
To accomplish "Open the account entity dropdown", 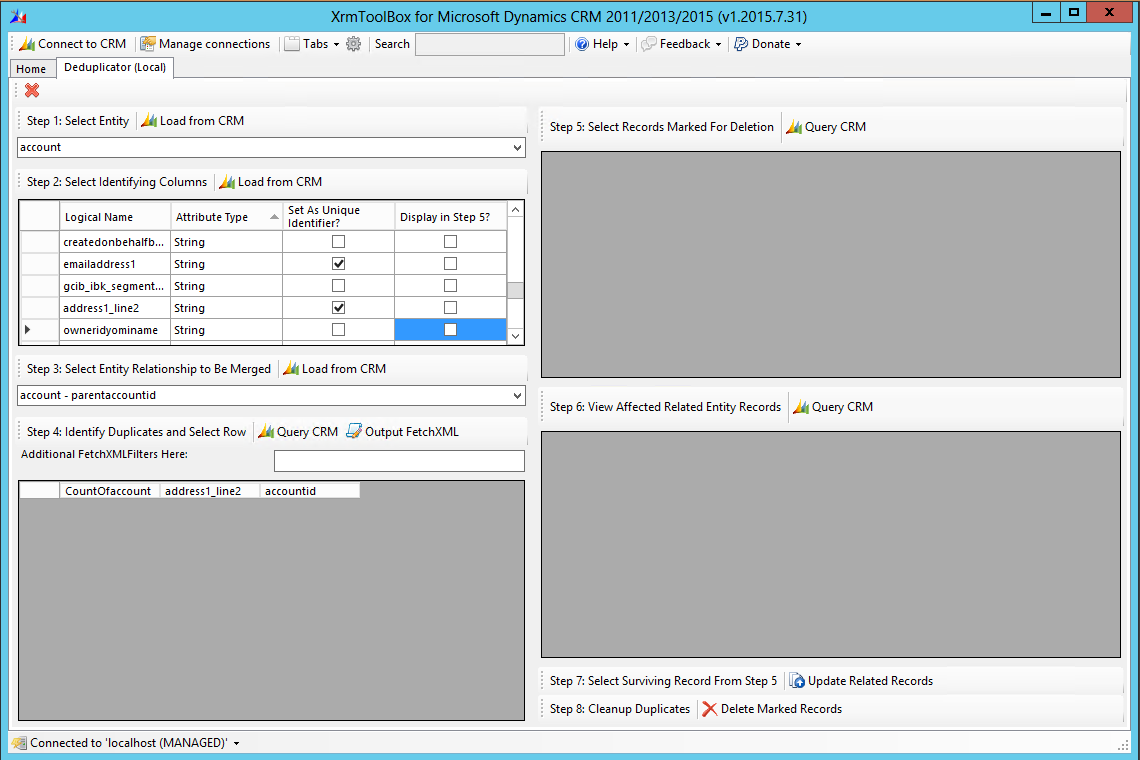I will tap(517, 148).
